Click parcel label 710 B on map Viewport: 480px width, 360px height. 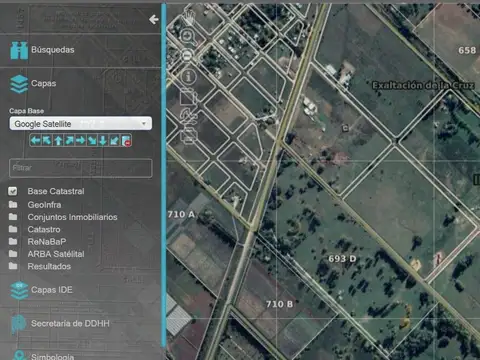(279, 304)
